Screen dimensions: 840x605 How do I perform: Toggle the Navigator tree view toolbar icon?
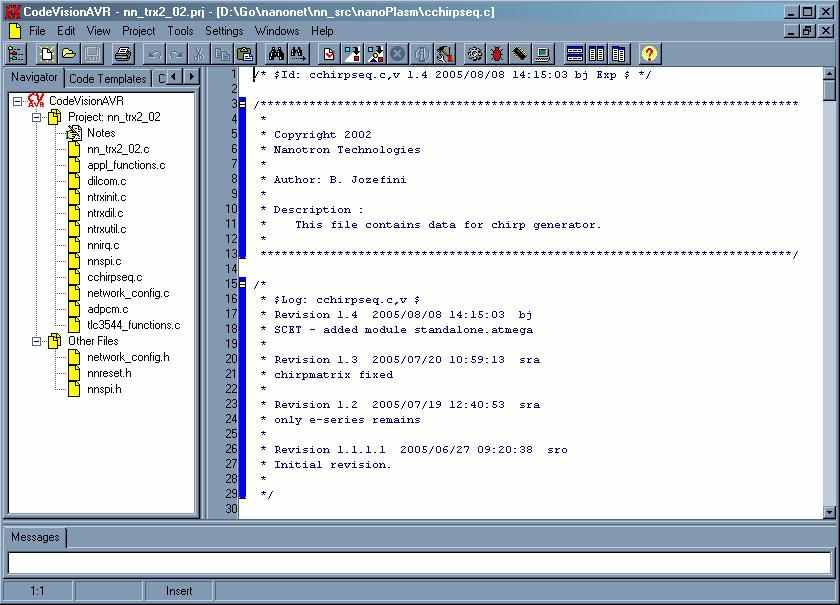(x=16, y=54)
